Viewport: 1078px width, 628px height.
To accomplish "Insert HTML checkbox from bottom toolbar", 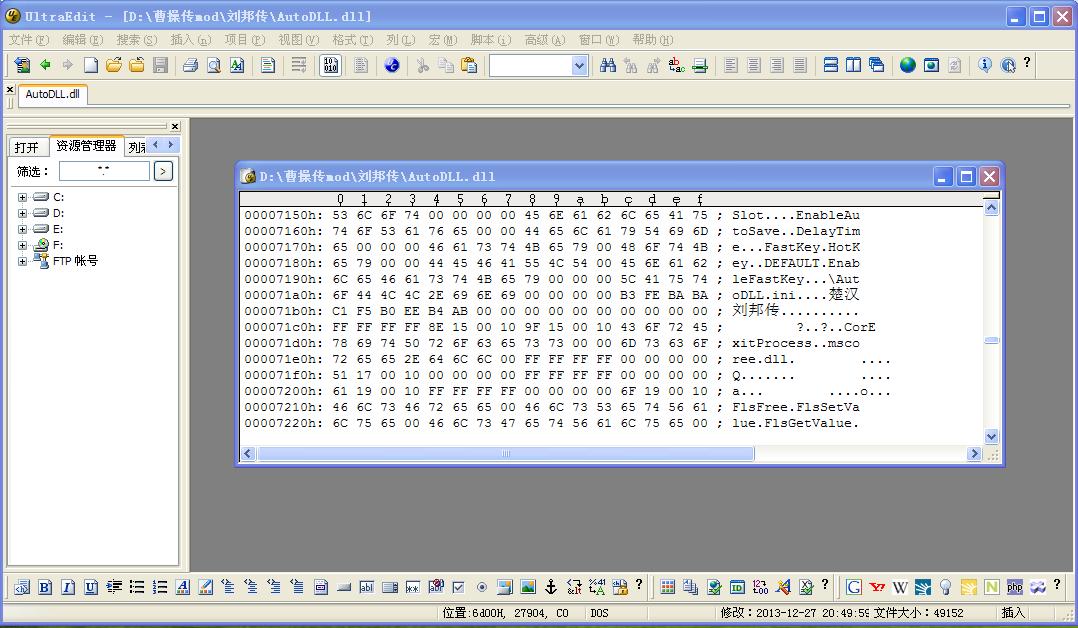I will coord(458,587).
